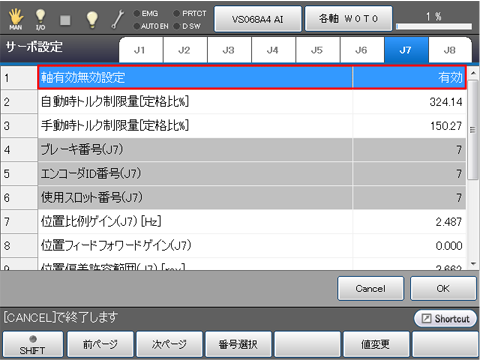Open the wrench tool icon
This screenshot has height=360, width=480.
pyautogui.click(x=118, y=19)
